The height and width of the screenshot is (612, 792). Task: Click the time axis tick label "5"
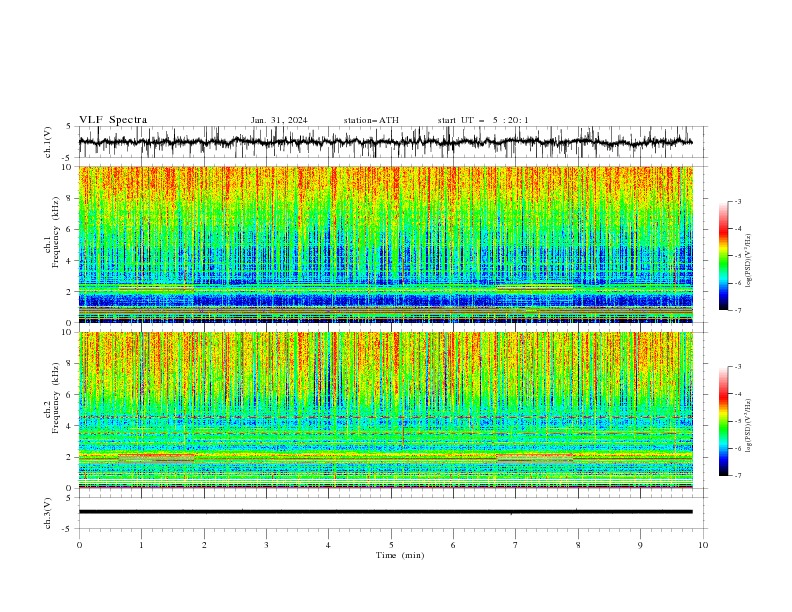pyautogui.click(x=391, y=545)
